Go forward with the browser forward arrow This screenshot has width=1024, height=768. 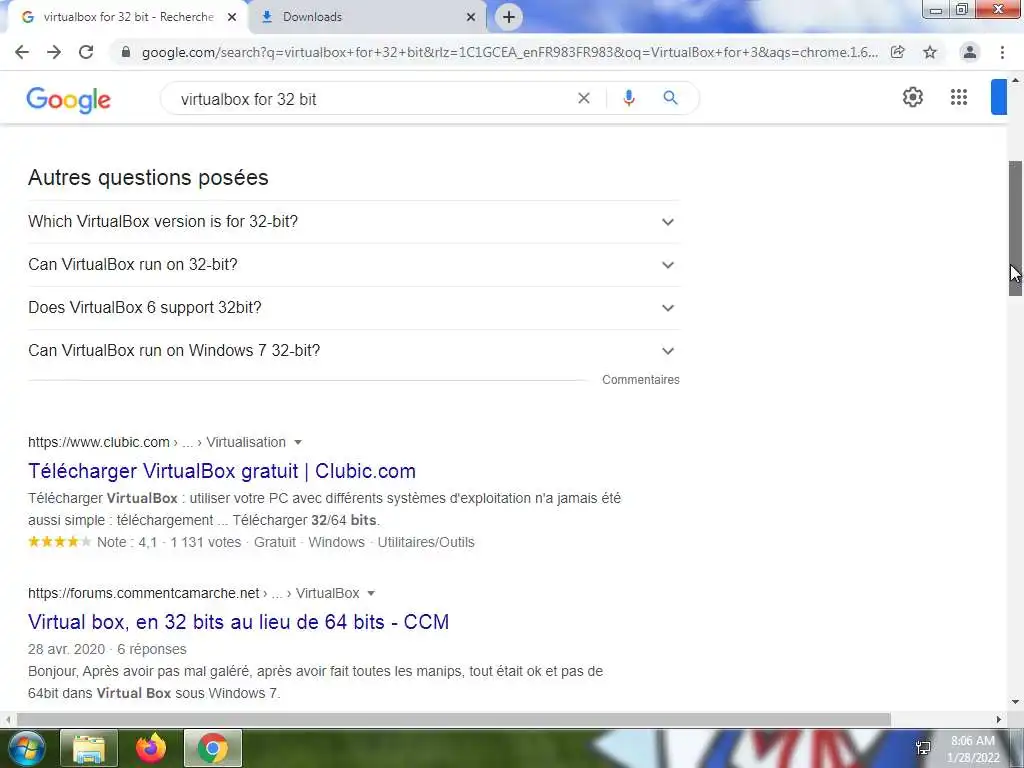tap(54, 52)
